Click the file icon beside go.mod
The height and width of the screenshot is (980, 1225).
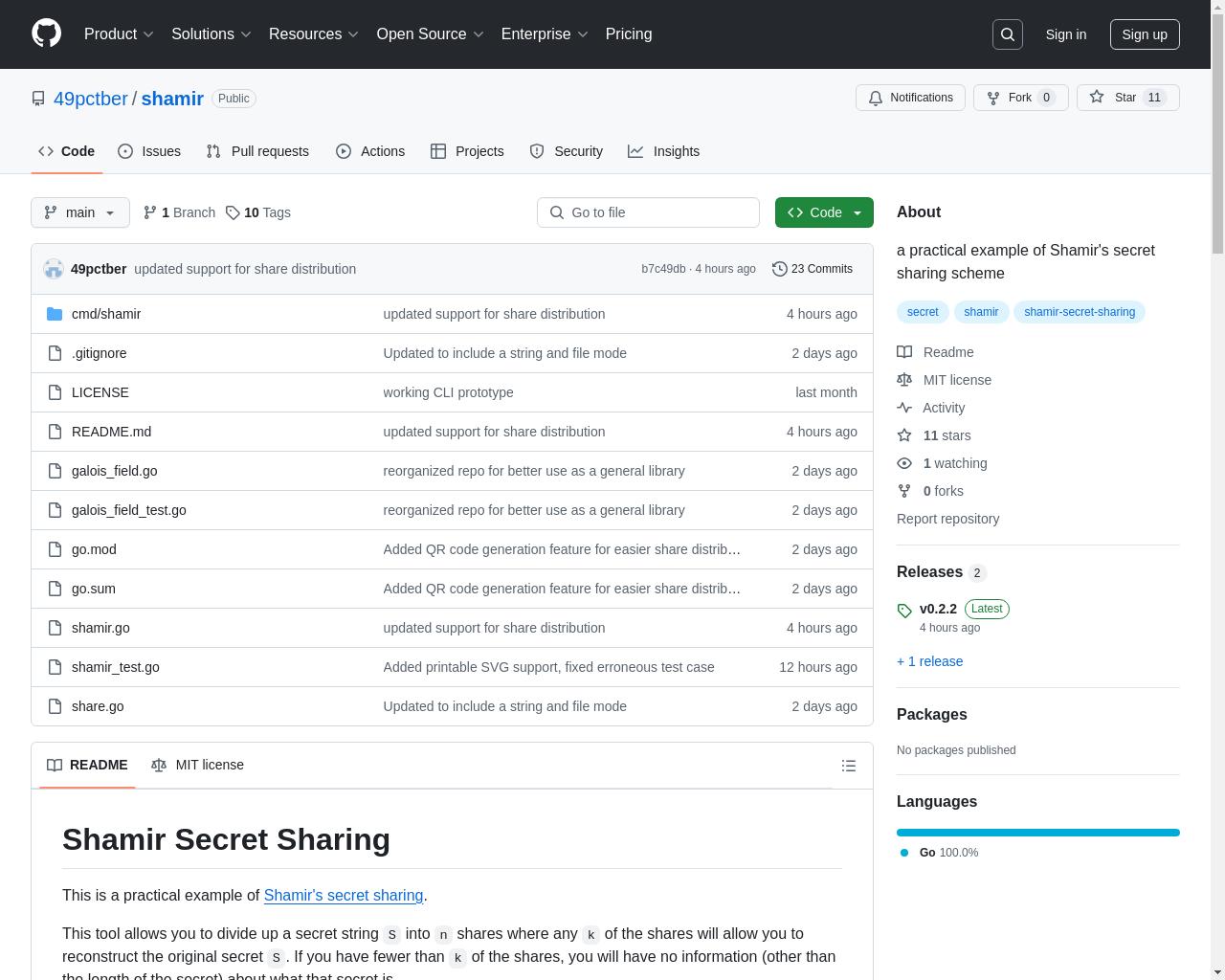click(x=55, y=549)
